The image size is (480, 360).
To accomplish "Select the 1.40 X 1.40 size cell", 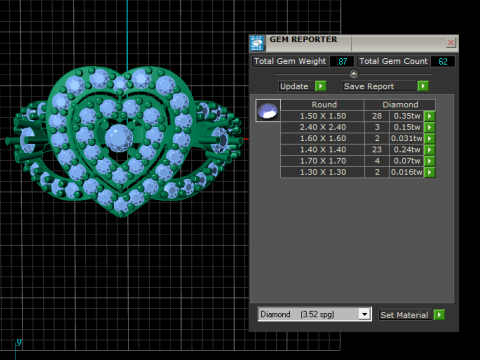I will pos(322,150).
